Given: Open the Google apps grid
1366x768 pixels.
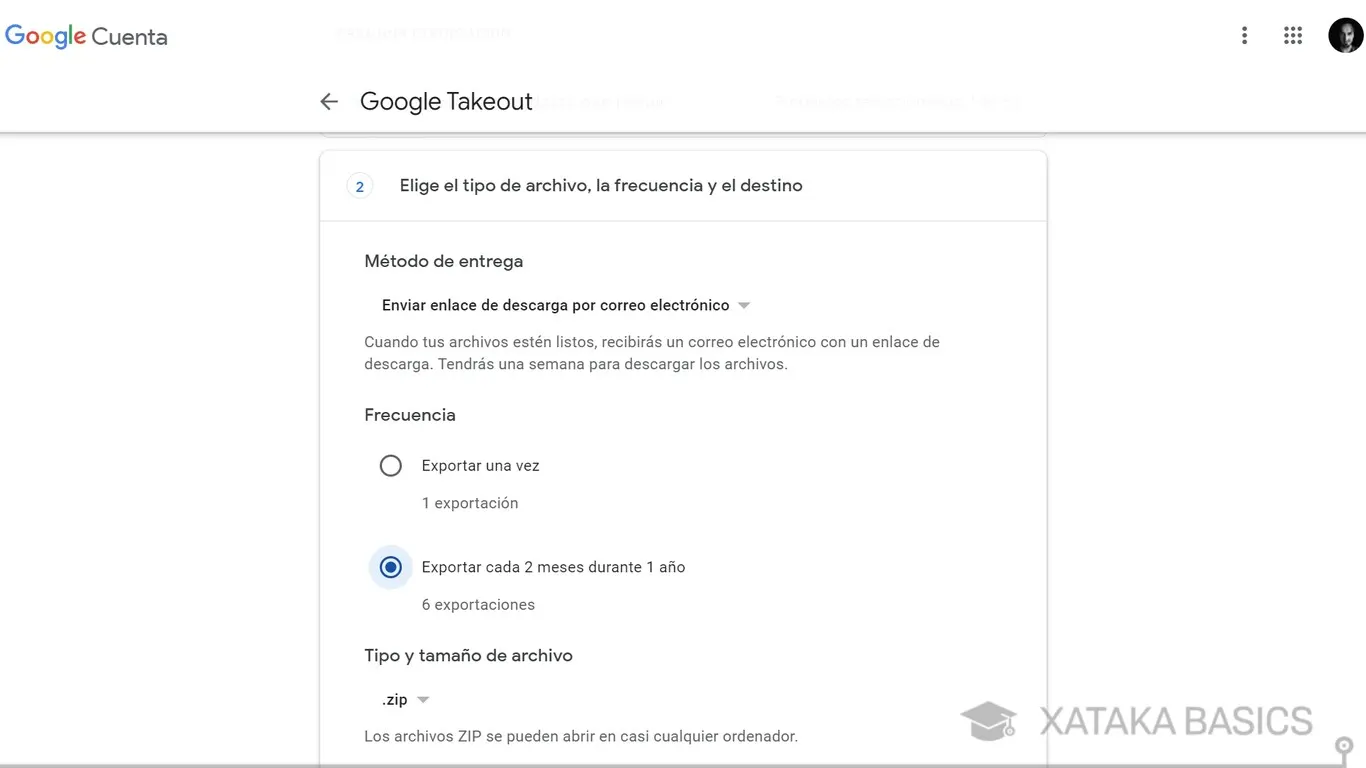Looking at the screenshot, I should coord(1293,36).
